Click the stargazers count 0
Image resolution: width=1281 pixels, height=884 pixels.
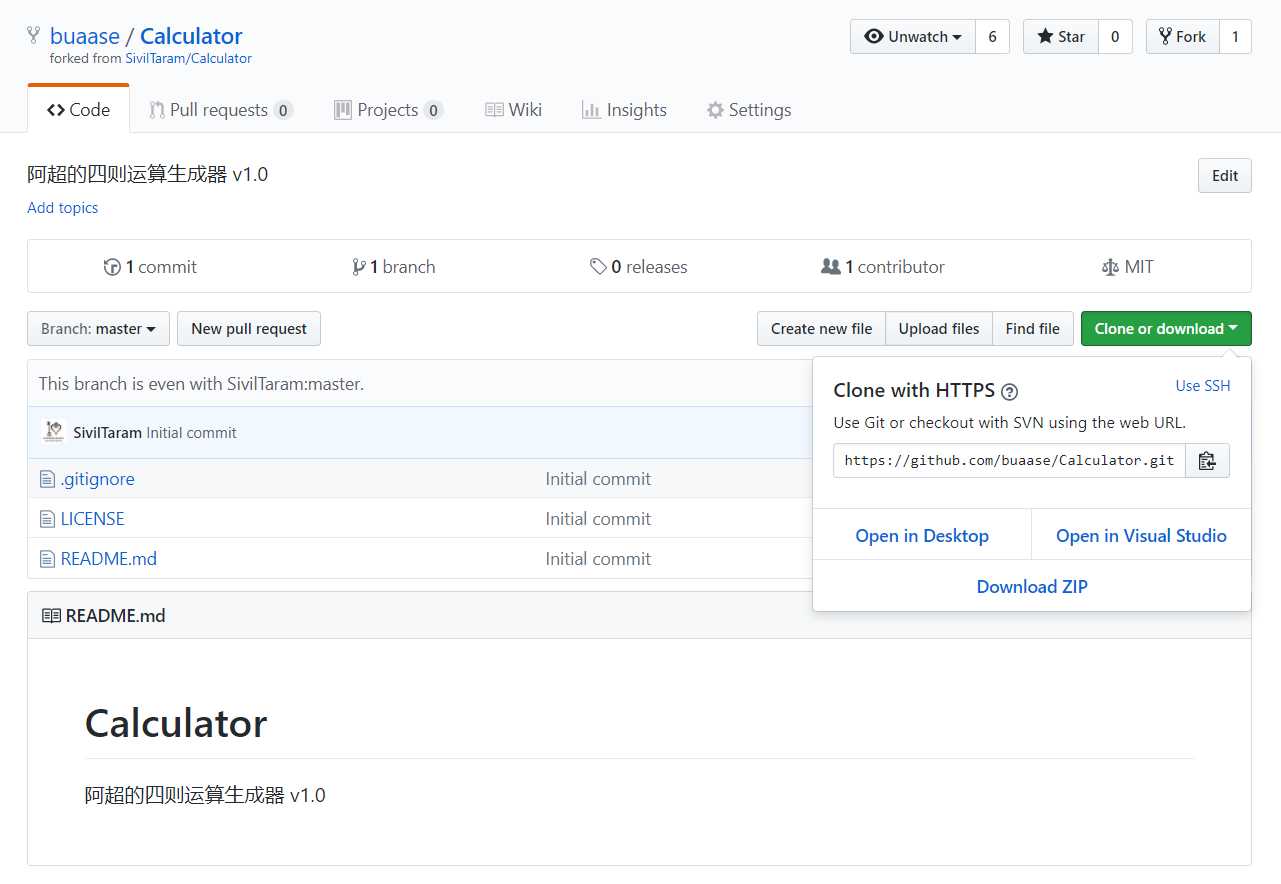click(x=1114, y=37)
